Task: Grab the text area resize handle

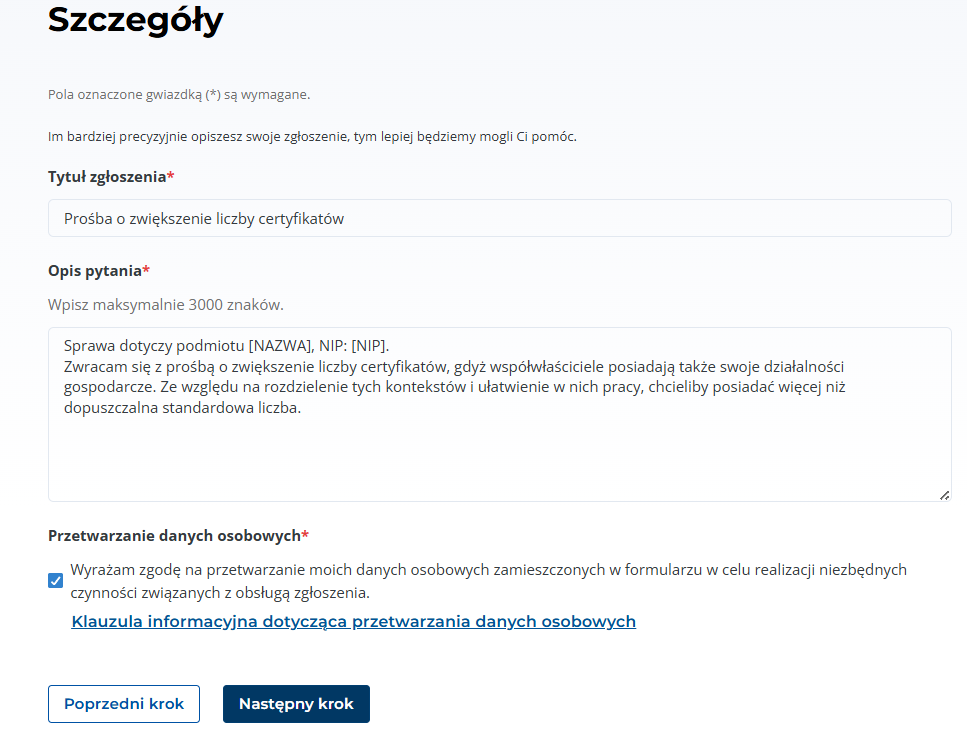Action: coord(944,494)
